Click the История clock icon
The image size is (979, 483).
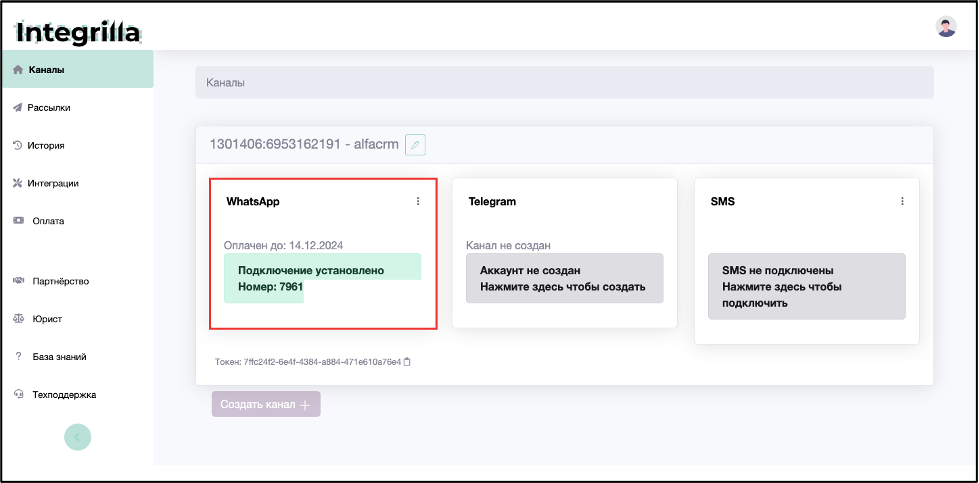(17, 145)
